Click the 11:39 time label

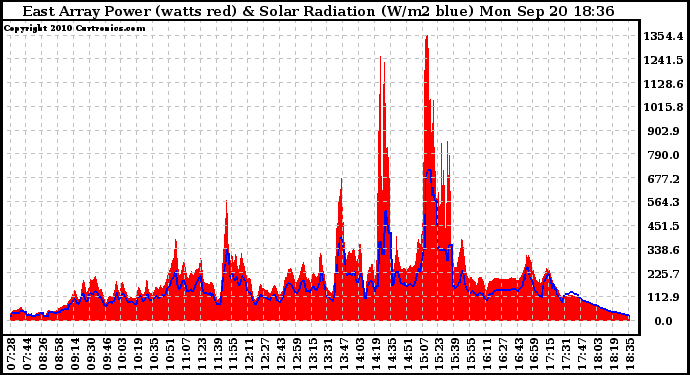click(217, 354)
